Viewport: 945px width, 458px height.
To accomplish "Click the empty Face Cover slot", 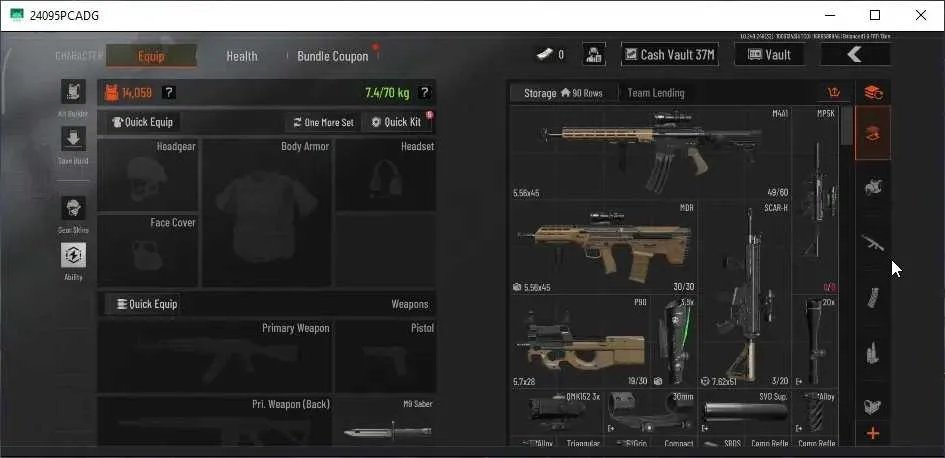I will [x=147, y=251].
